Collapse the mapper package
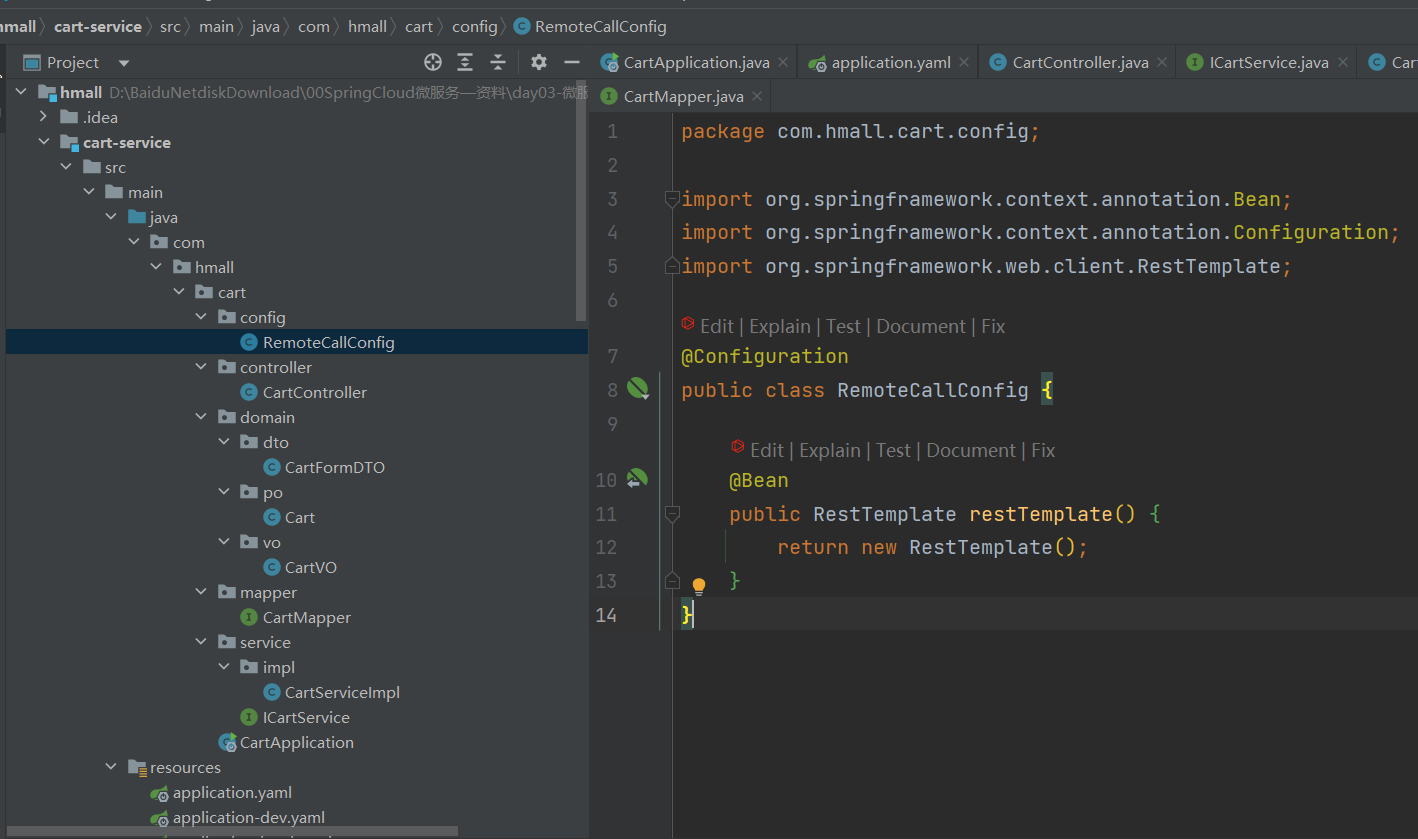 (x=202, y=592)
